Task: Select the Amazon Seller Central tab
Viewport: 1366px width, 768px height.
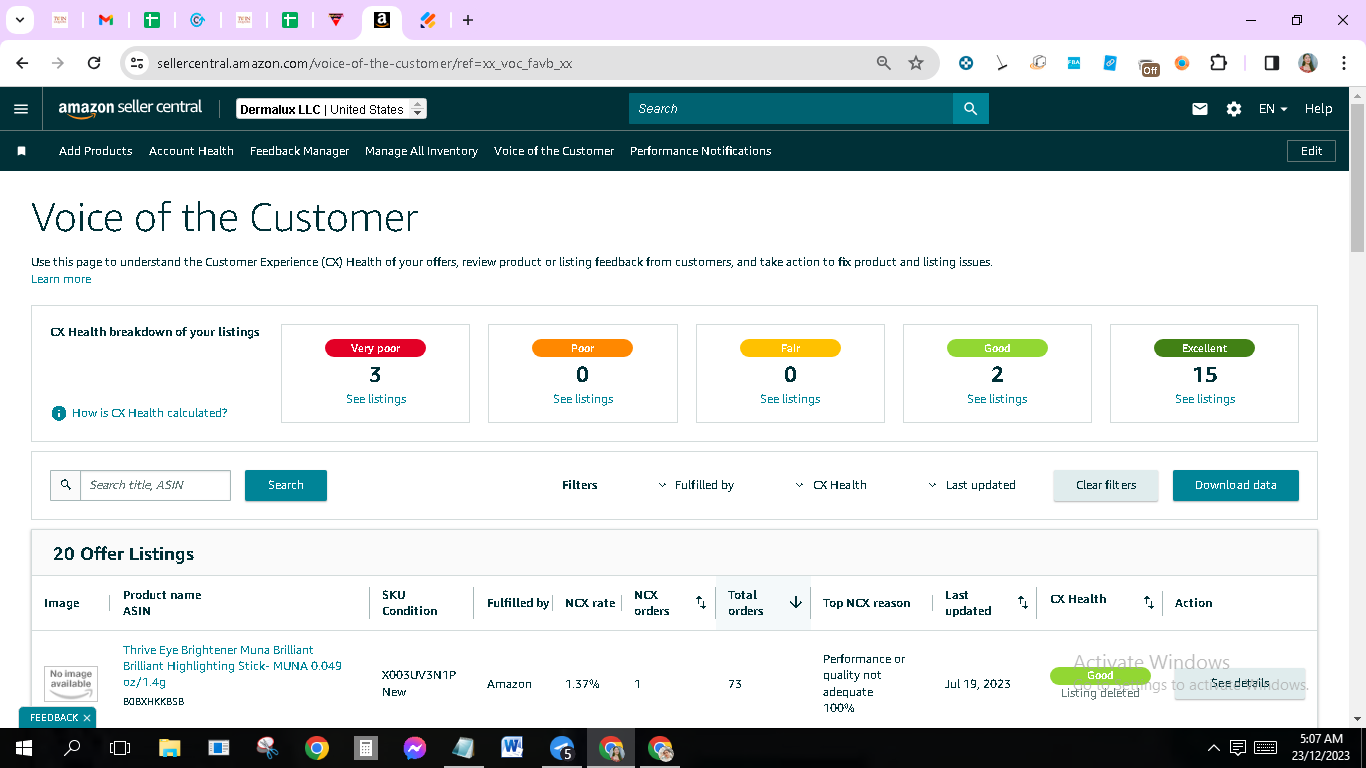Action: click(x=382, y=20)
